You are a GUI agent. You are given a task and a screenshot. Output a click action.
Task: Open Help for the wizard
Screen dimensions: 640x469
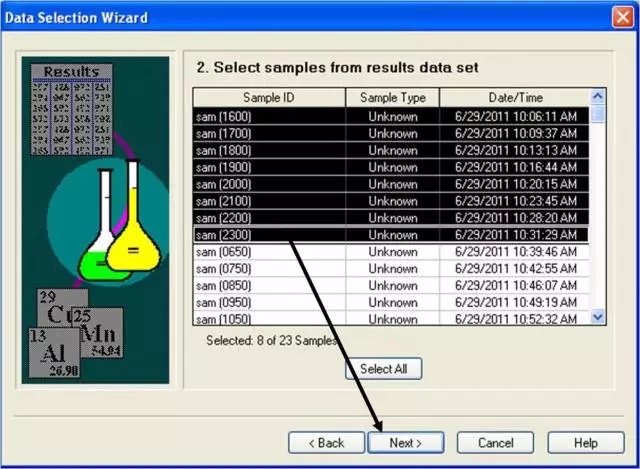point(586,442)
